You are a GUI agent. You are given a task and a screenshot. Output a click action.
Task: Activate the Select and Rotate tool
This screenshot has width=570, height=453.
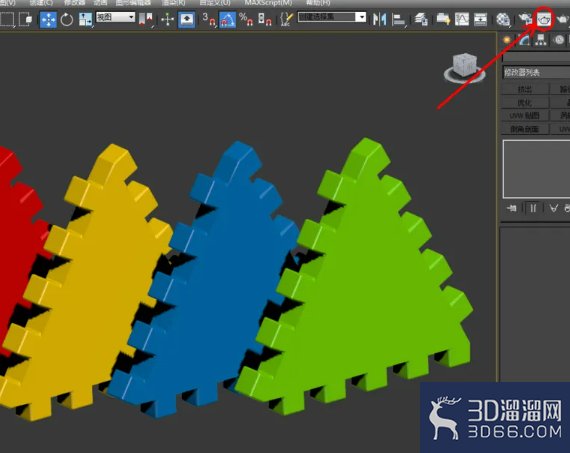[67, 19]
